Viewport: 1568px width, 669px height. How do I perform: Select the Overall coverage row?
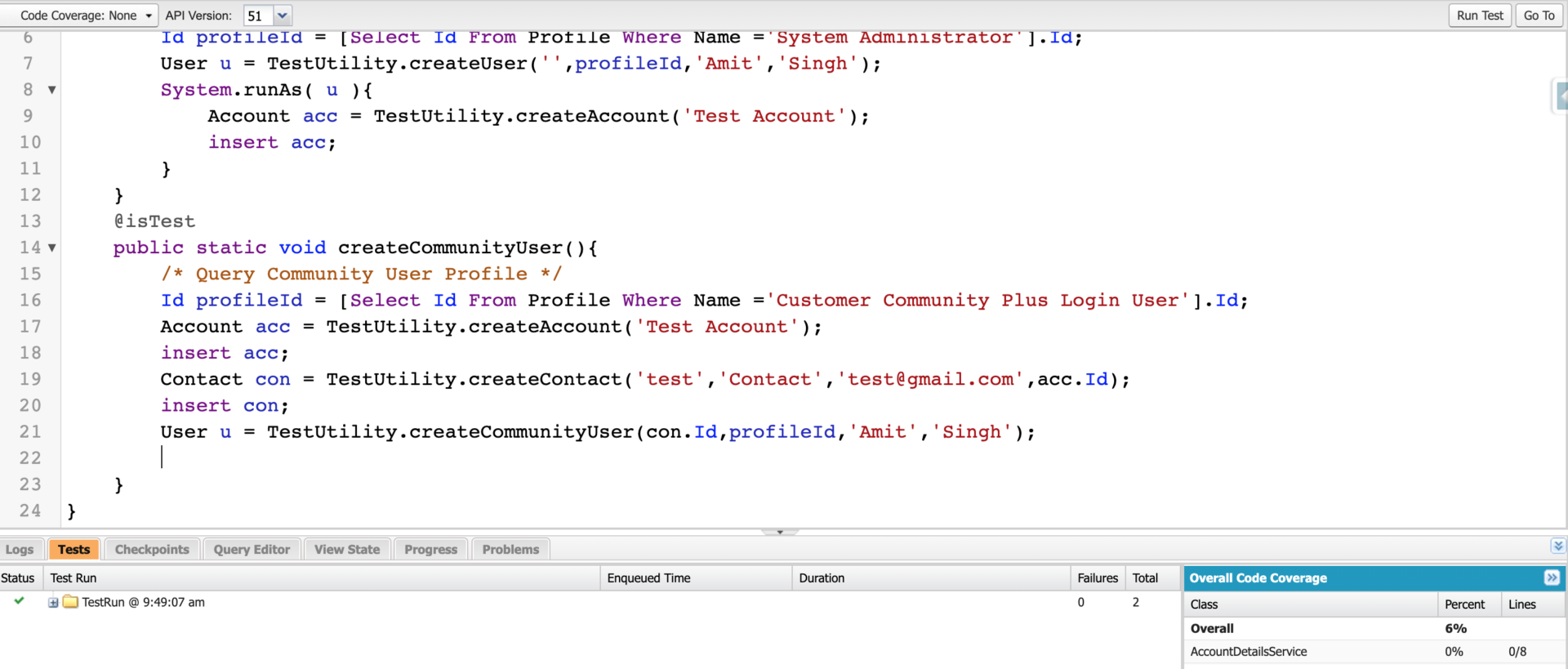tap(1374, 628)
